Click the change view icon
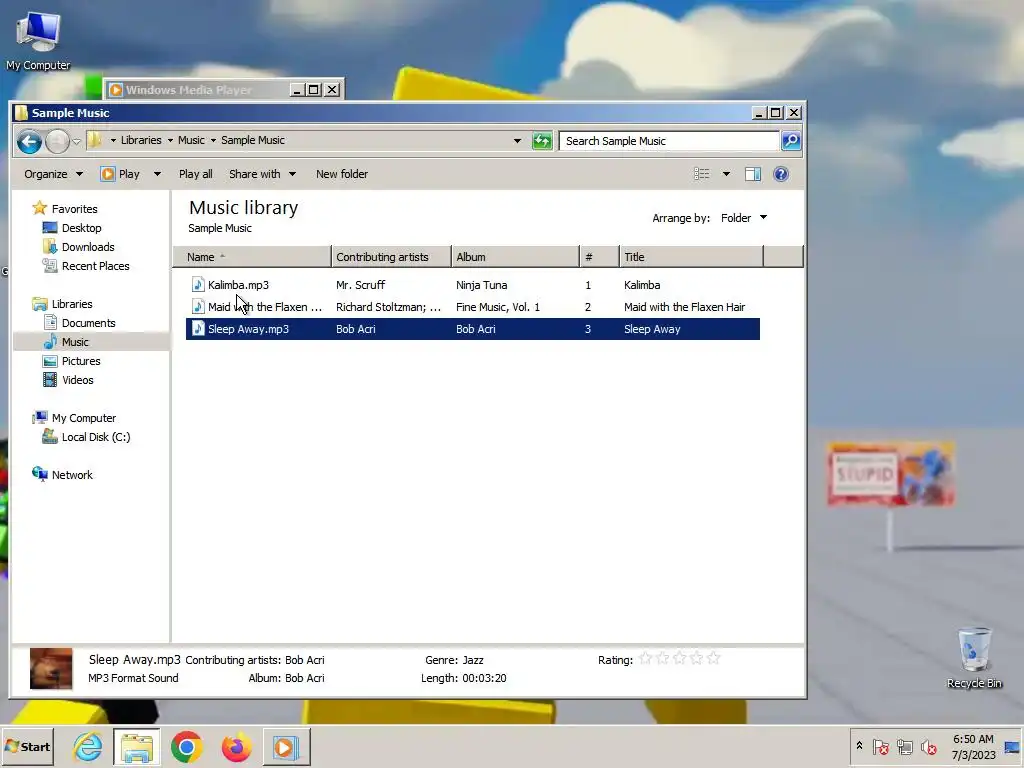 point(701,174)
